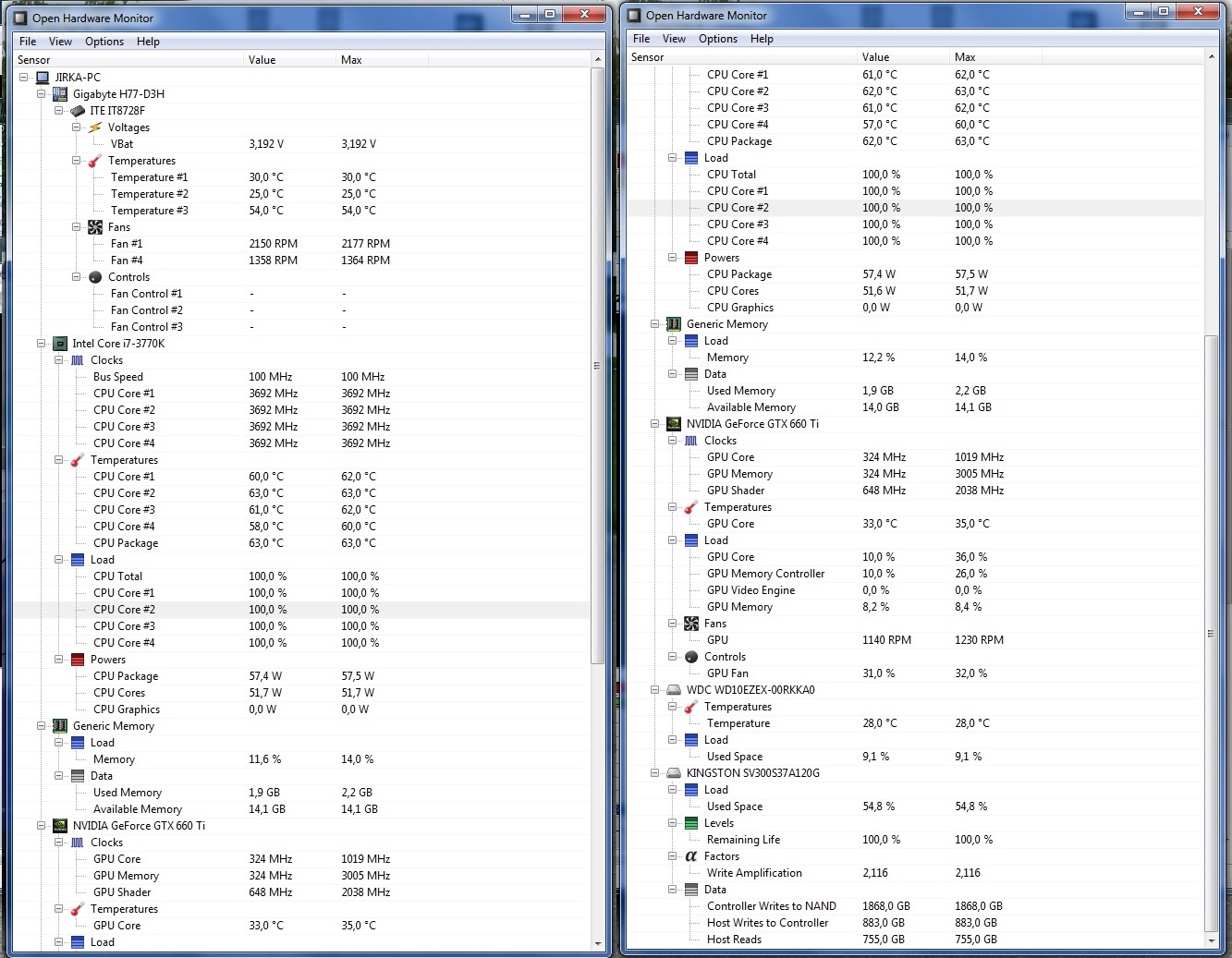Click the green Levels icon
1232x958 pixels.
pyautogui.click(x=691, y=823)
